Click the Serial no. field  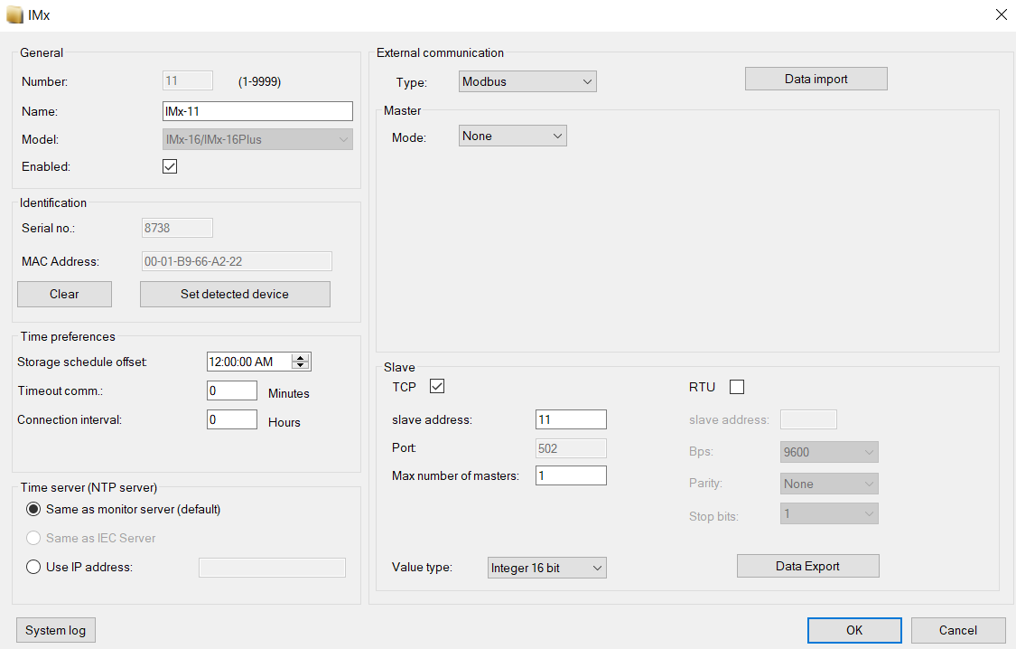[177, 228]
